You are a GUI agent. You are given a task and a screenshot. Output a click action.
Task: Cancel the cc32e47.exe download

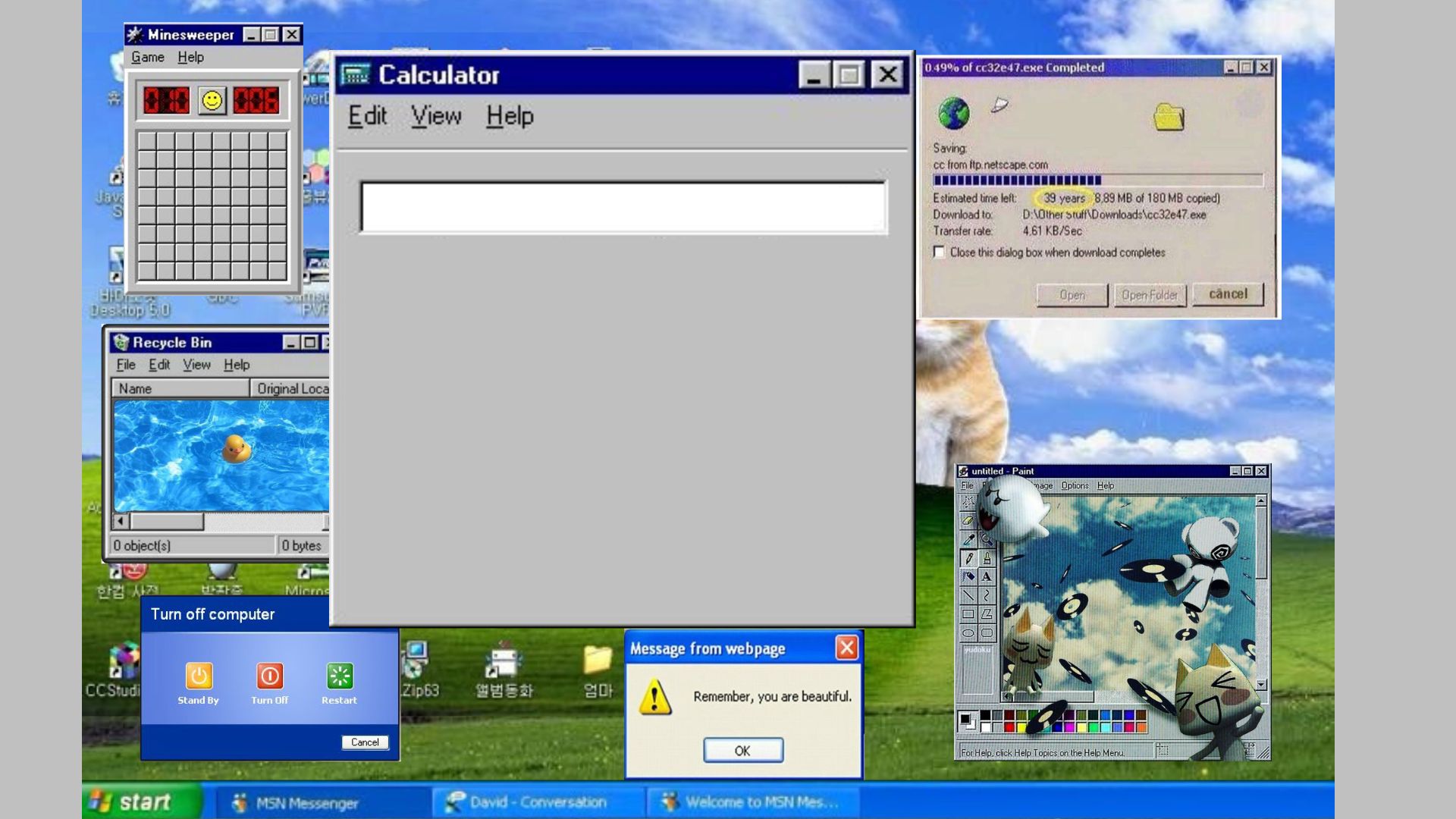tap(1227, 294)
